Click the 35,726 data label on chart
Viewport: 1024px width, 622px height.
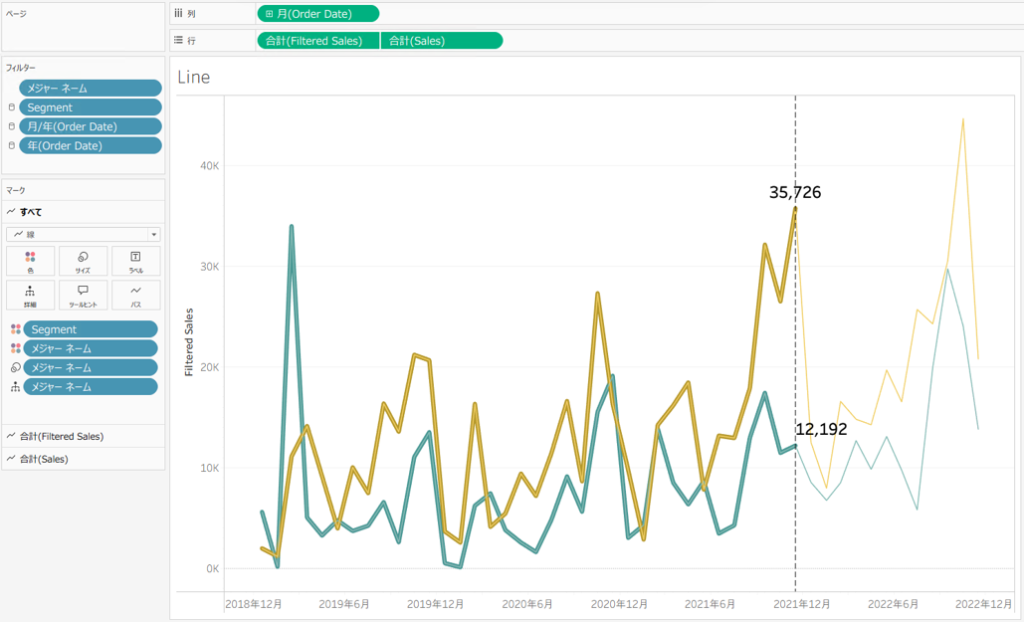point(795,193)
